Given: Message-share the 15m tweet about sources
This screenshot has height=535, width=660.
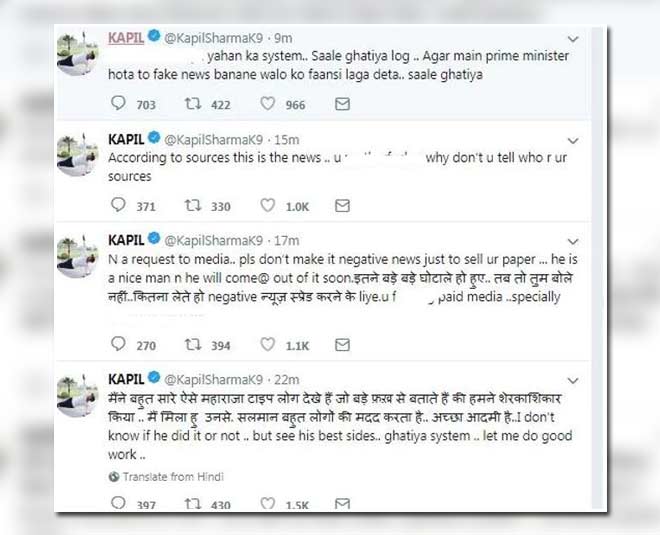Looking at the screenshot, I should click(x=342, y=206).
